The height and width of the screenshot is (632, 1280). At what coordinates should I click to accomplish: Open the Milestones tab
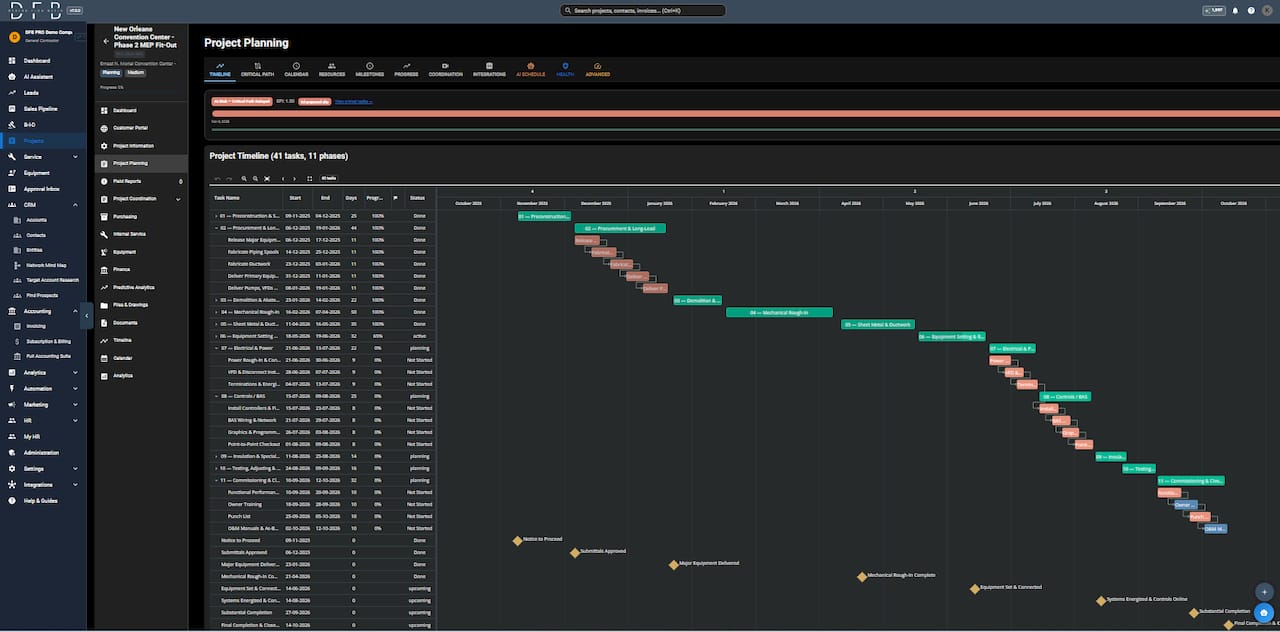point(369,70)
